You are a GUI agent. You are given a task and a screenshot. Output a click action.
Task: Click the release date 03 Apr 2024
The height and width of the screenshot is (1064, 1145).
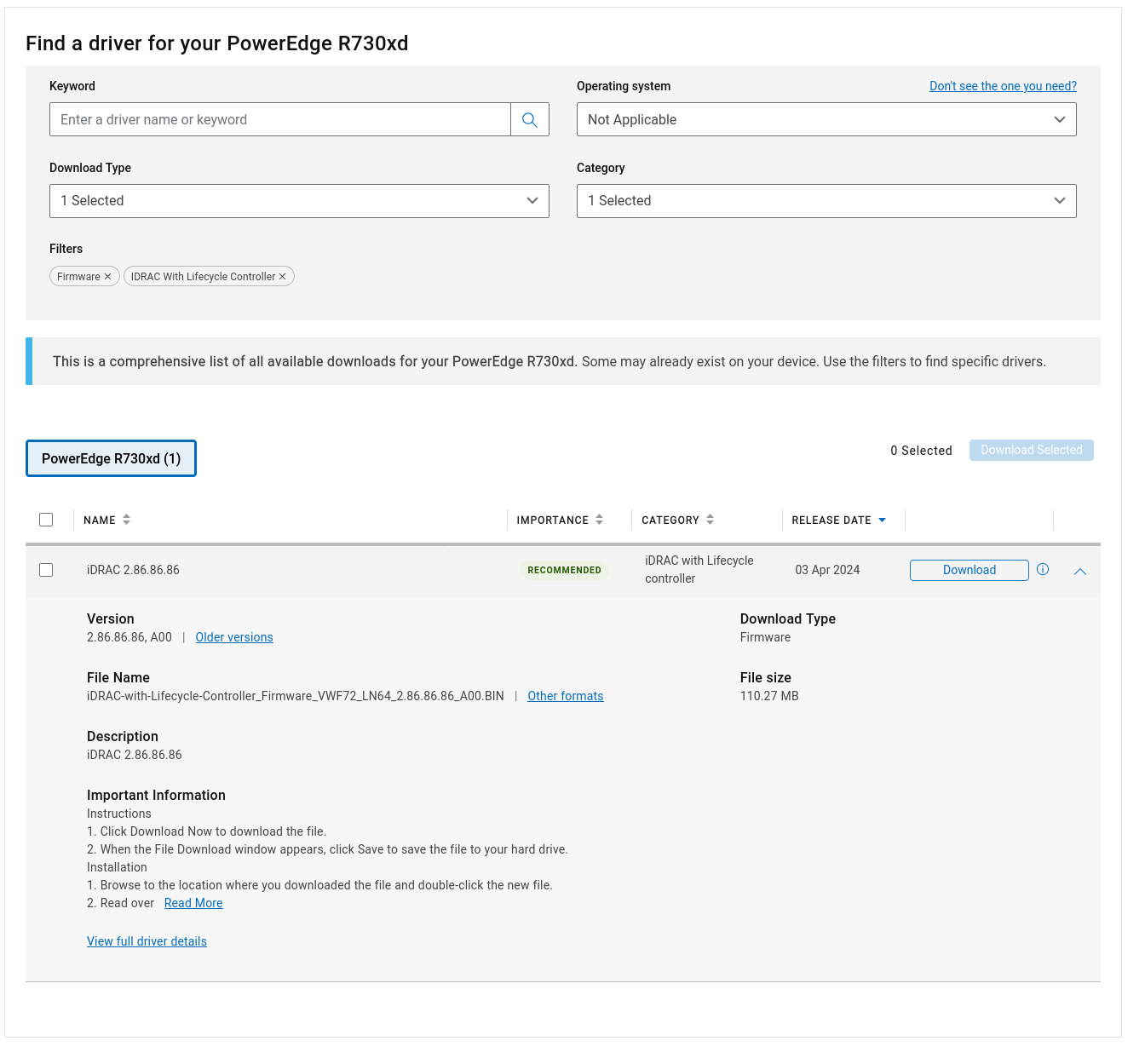(827, 570)
